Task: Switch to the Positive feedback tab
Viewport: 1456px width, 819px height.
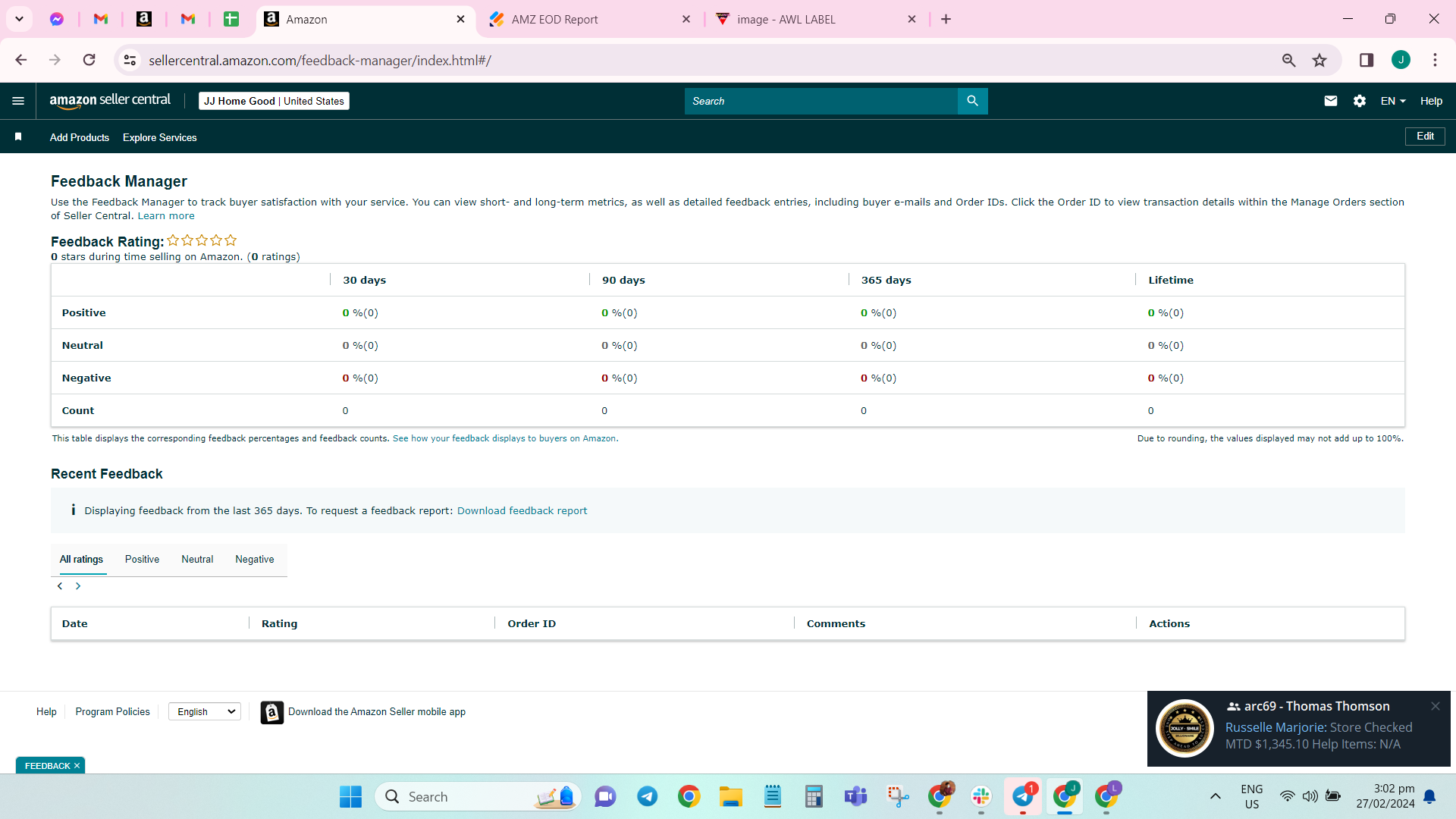Action: (142, 560)
